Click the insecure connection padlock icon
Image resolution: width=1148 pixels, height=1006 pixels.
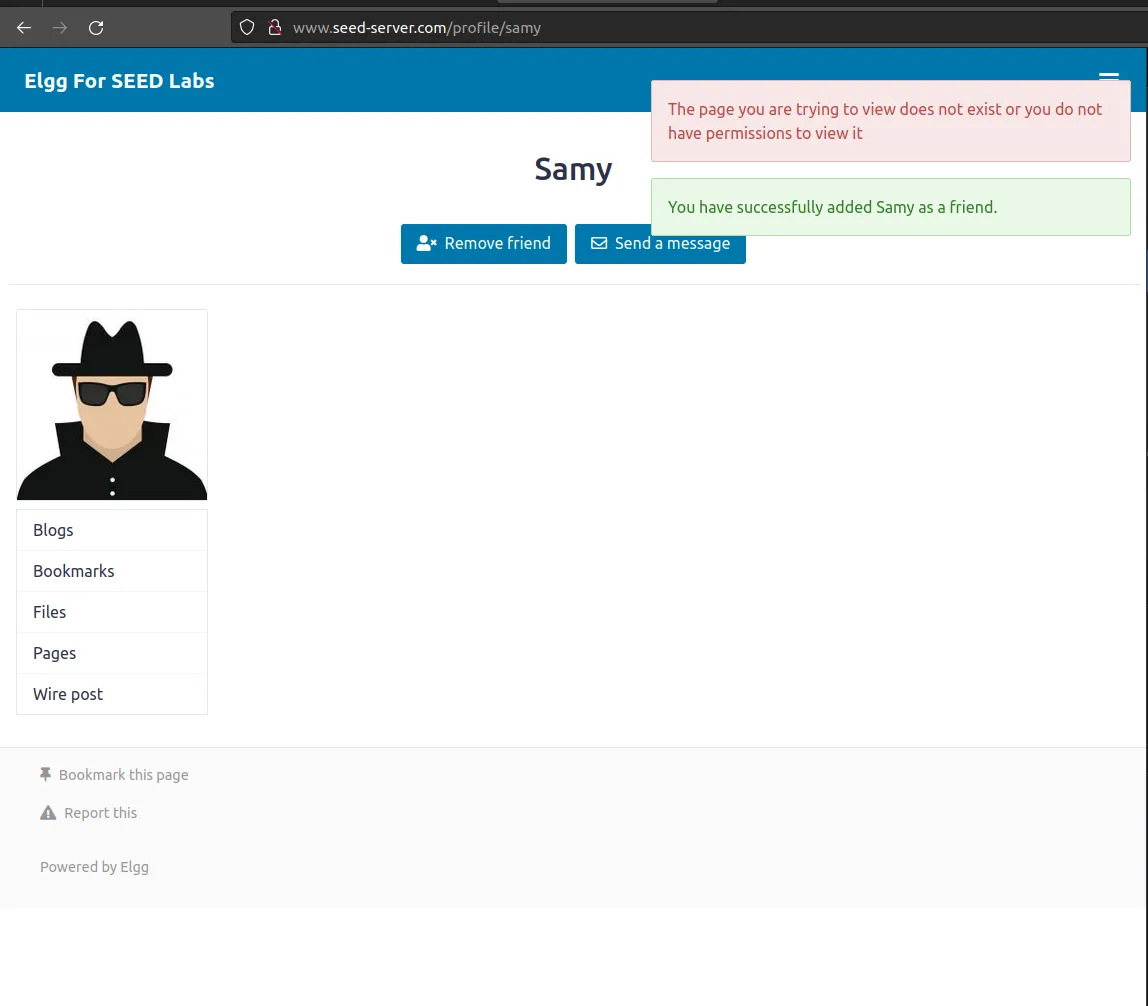click(273, 28)
